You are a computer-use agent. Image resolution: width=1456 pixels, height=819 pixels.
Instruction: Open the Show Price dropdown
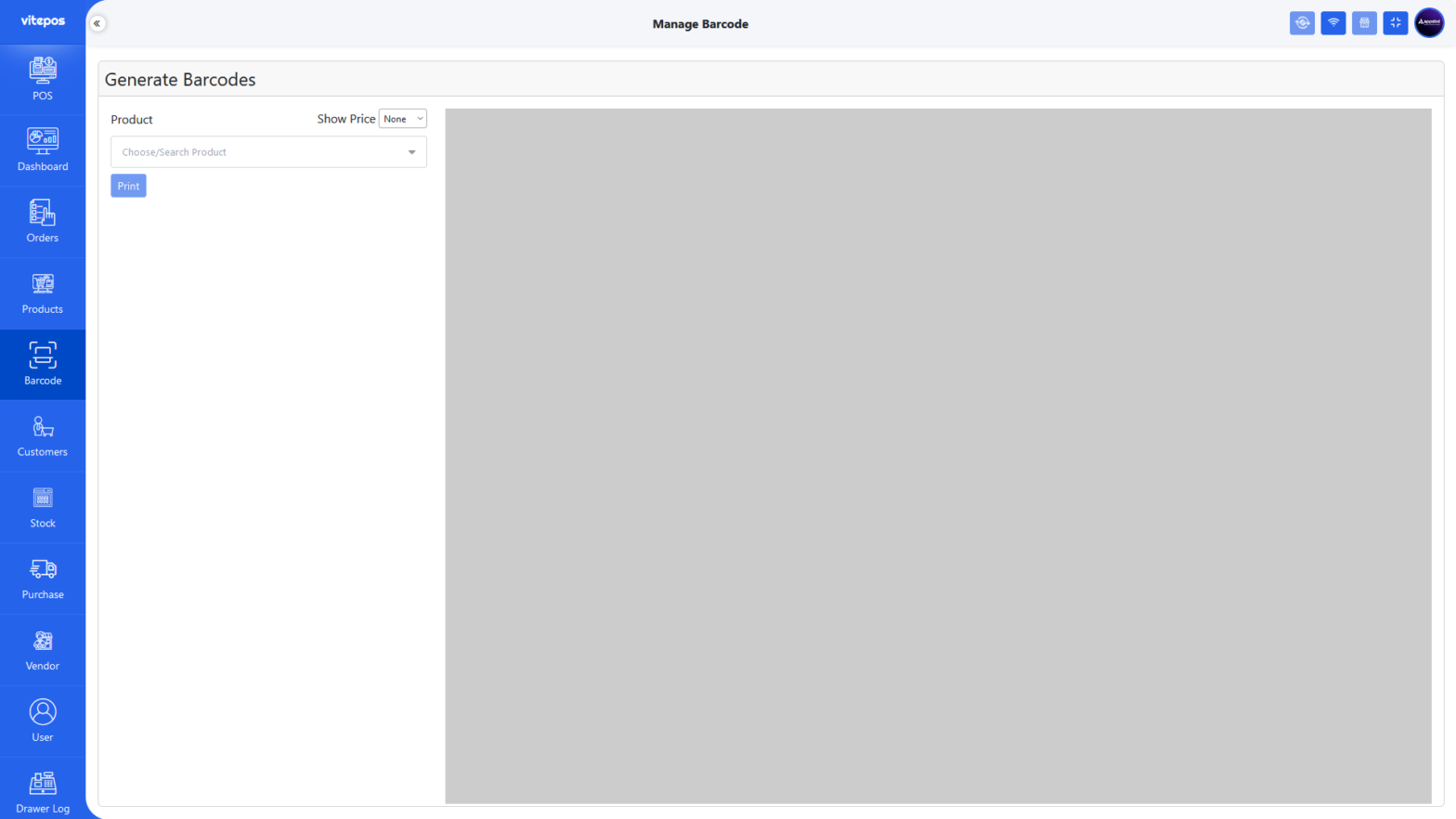402,119
